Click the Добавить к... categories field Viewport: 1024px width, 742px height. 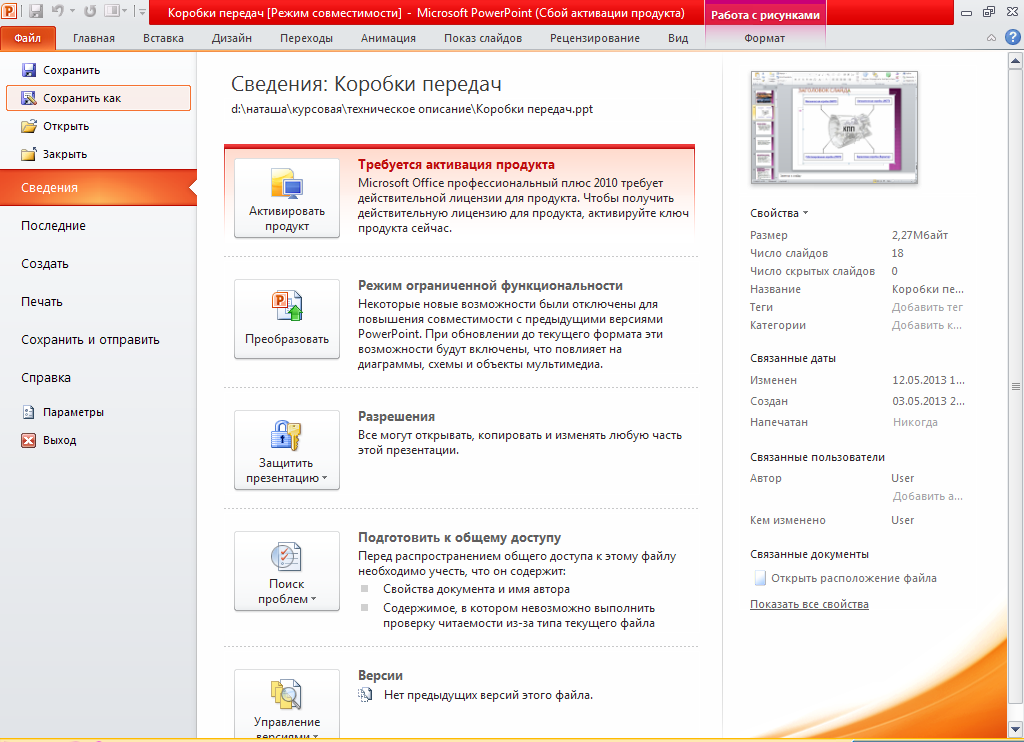(x=927, y=325)
